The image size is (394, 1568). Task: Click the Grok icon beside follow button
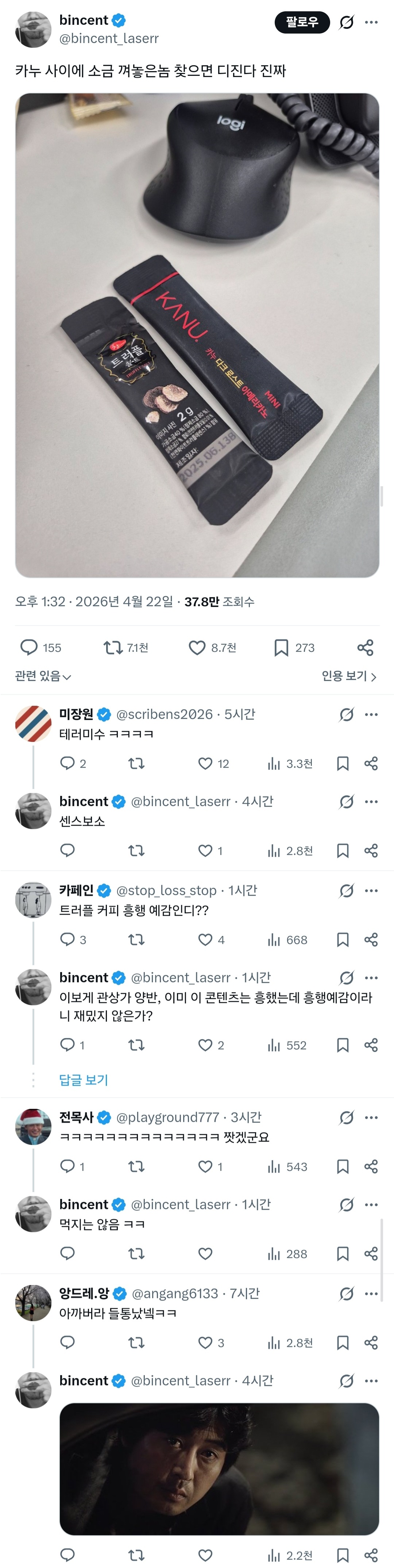(347, 23)
